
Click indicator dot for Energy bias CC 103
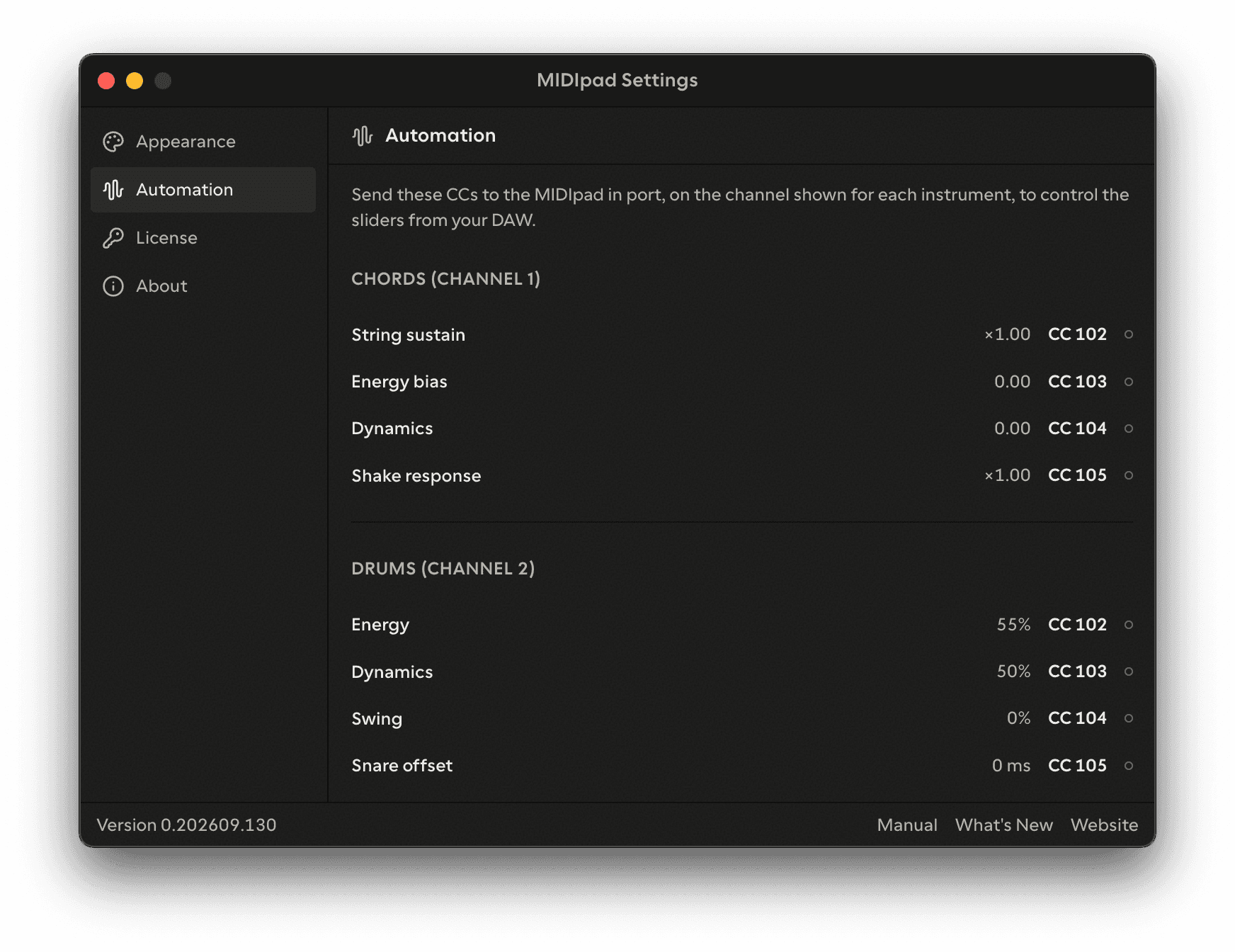(x=1129, y=382)
